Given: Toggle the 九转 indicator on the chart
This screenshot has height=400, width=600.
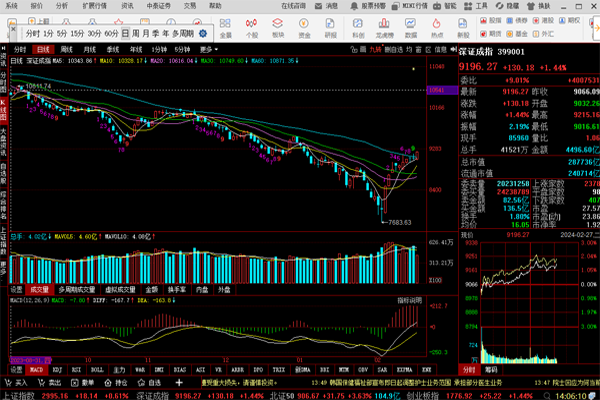Looking at the screenshot, I should tap(375, 49).
